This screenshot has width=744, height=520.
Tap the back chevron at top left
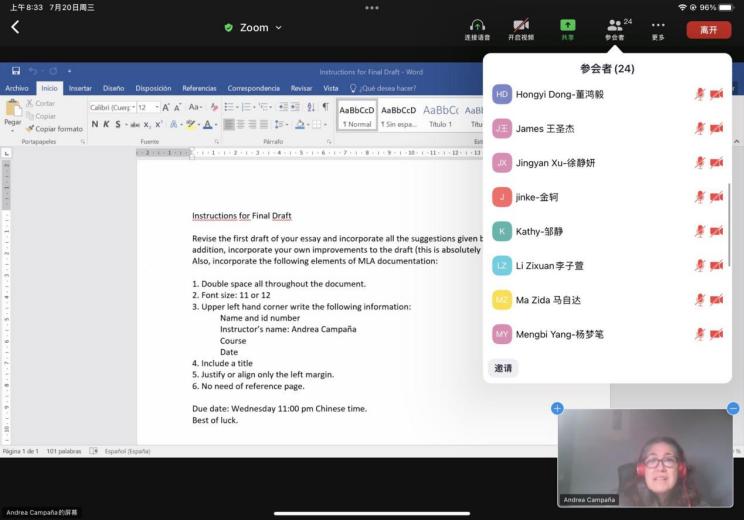15,27
